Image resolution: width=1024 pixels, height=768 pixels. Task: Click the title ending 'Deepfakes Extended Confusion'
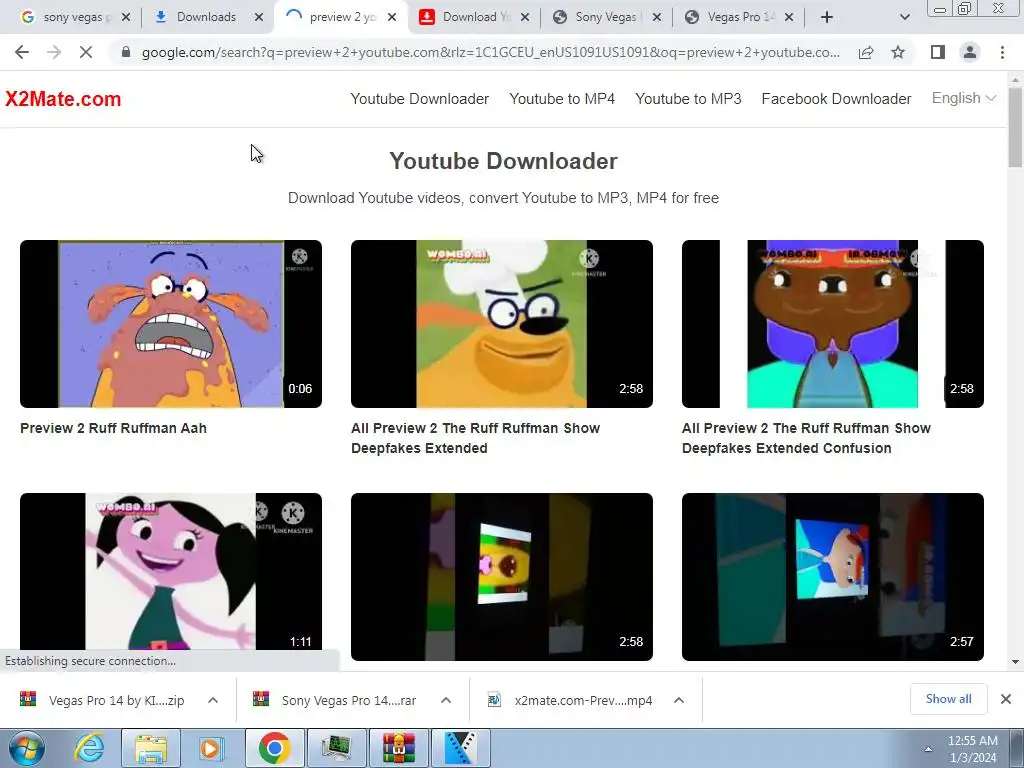click(807, 438)
